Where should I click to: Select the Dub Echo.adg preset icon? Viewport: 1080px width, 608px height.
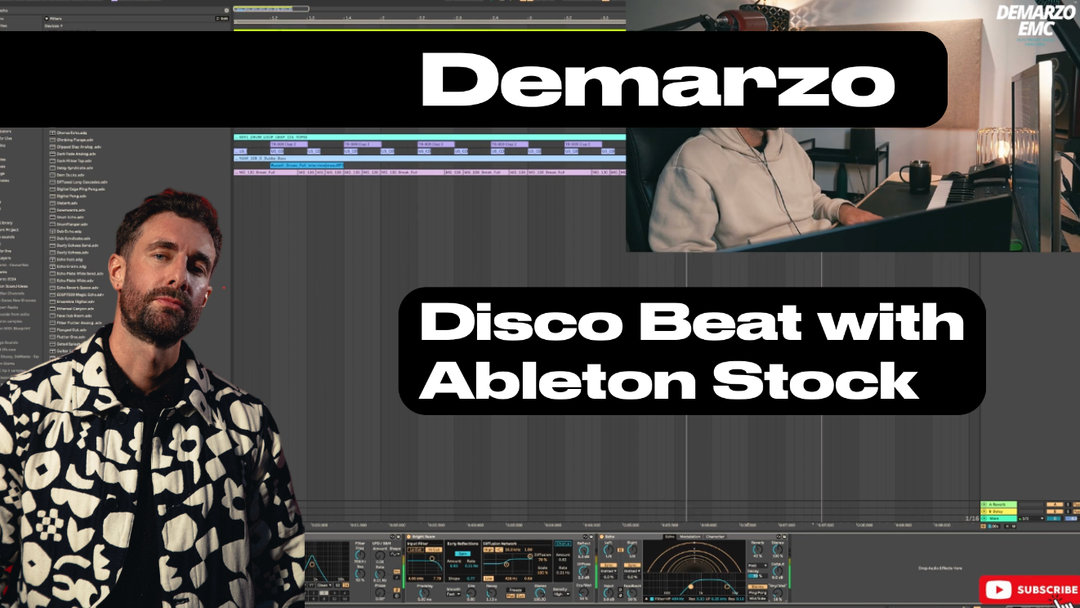pos(53,231)
